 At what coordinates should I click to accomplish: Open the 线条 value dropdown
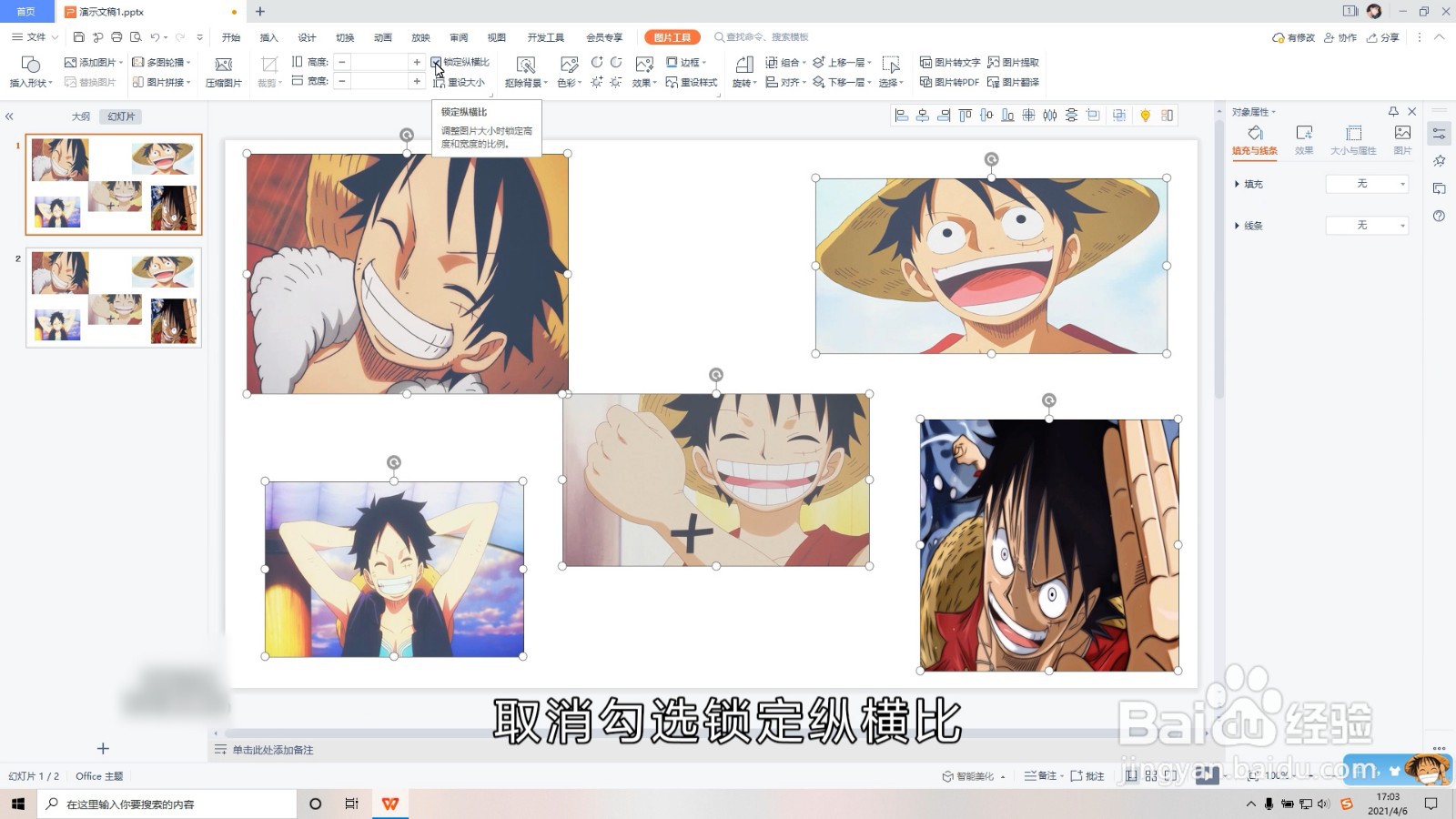tap(1367, 225)
